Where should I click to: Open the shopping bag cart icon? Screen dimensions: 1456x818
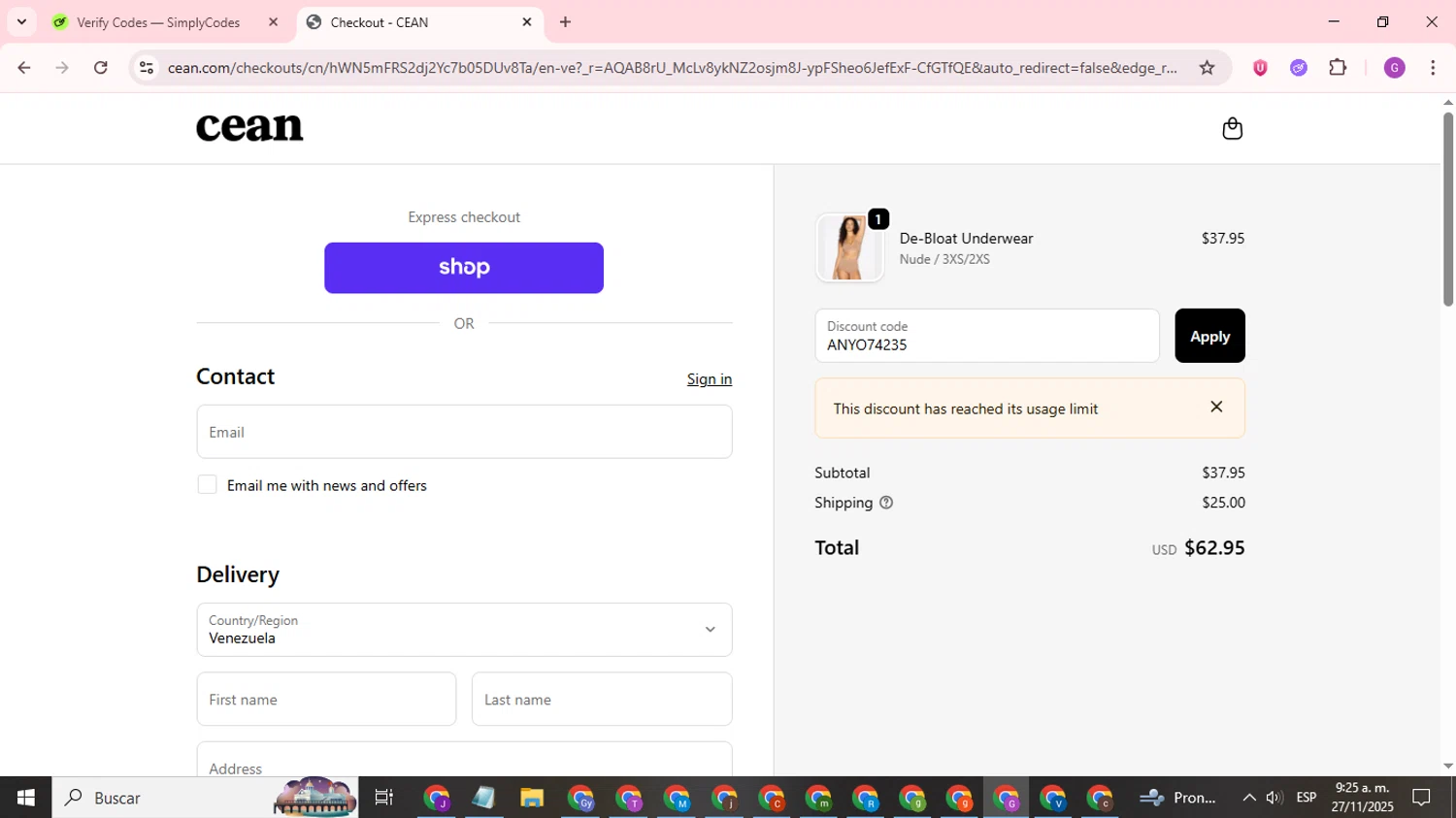point(1232,129)
